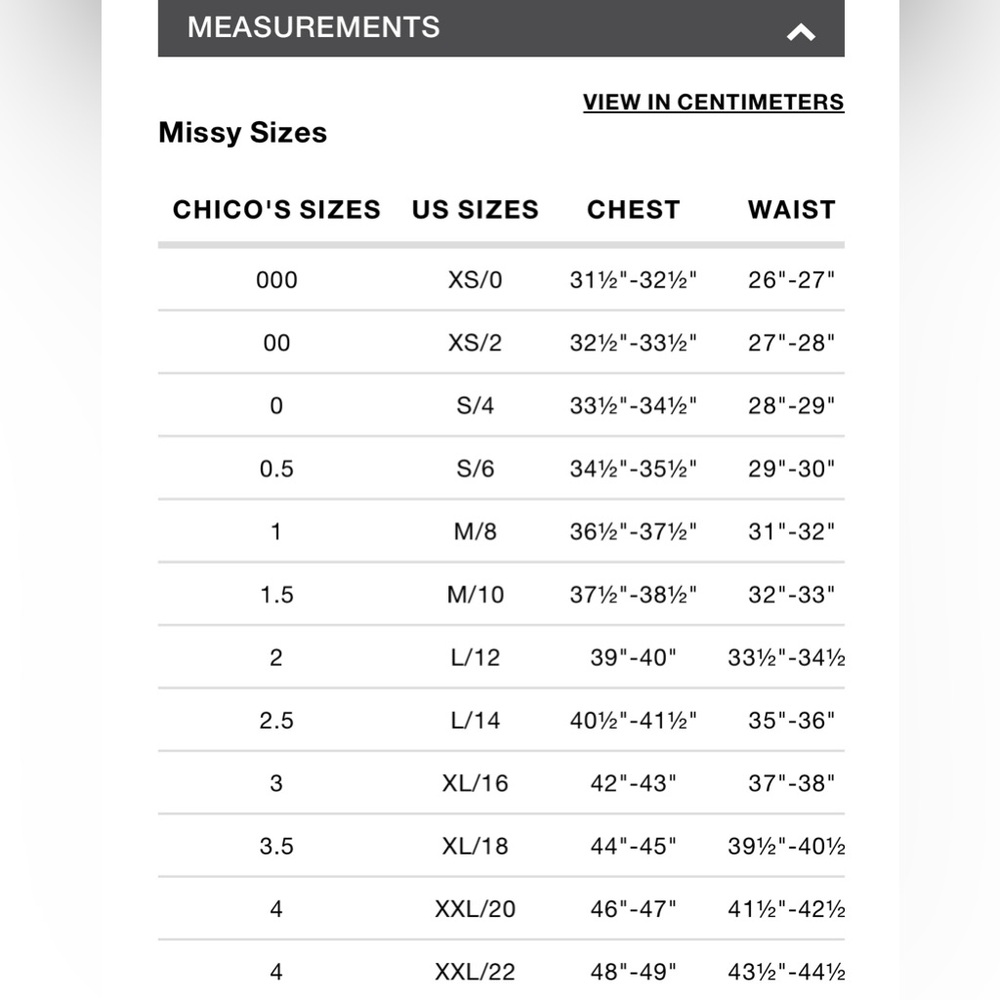The image size is (1000, 1000).
Task: Select the 32"-33" waist measurement
Action: (x=791, y=594)
